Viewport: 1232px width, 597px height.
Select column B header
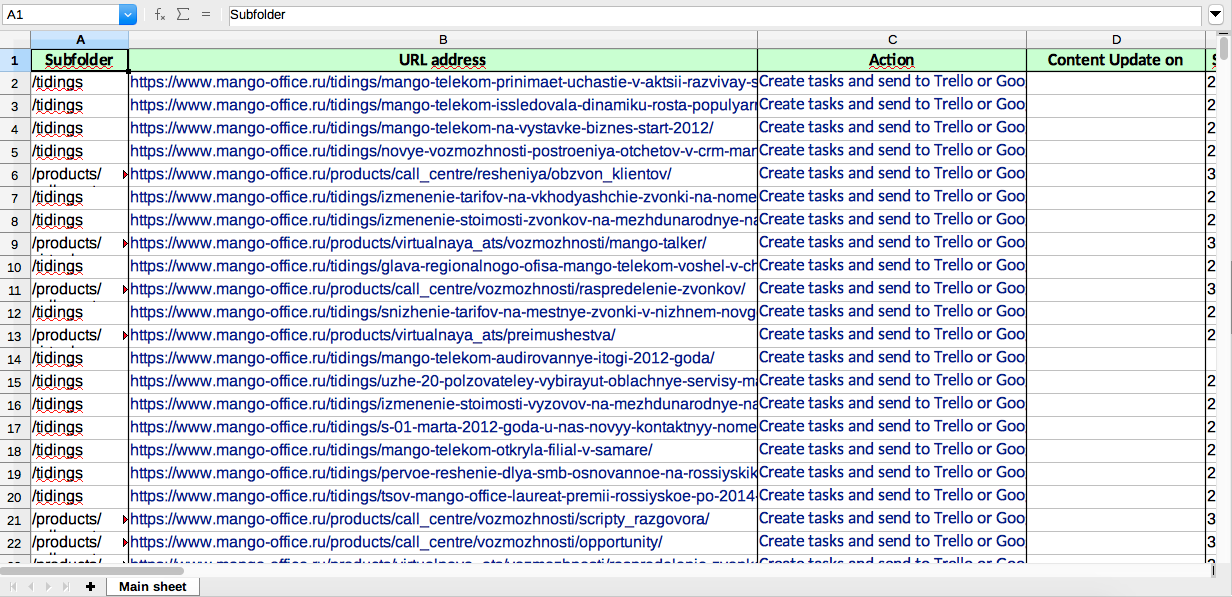tap(443, 38)
